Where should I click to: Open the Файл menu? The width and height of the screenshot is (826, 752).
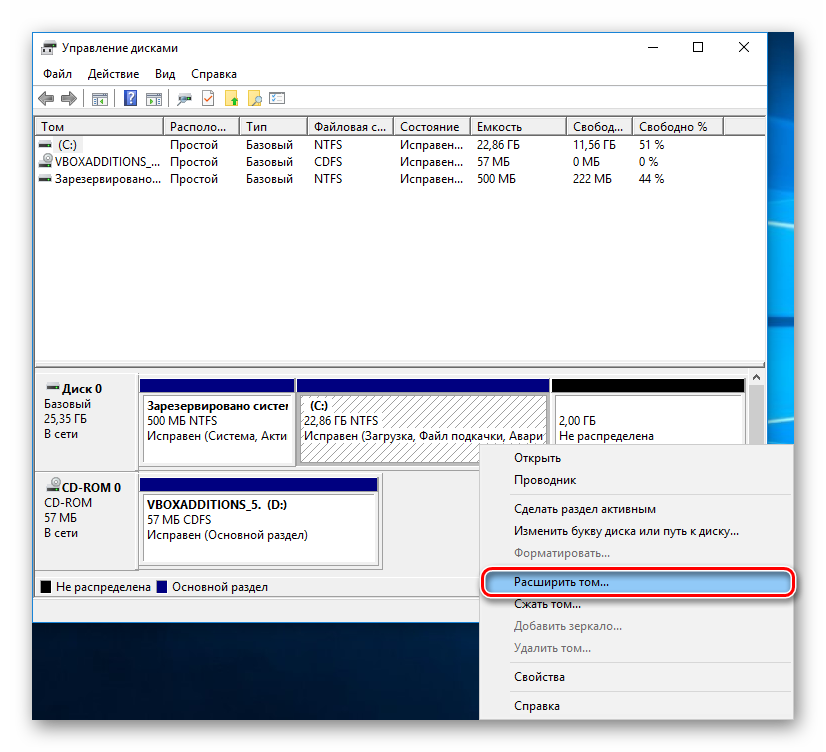pos(57,74)
